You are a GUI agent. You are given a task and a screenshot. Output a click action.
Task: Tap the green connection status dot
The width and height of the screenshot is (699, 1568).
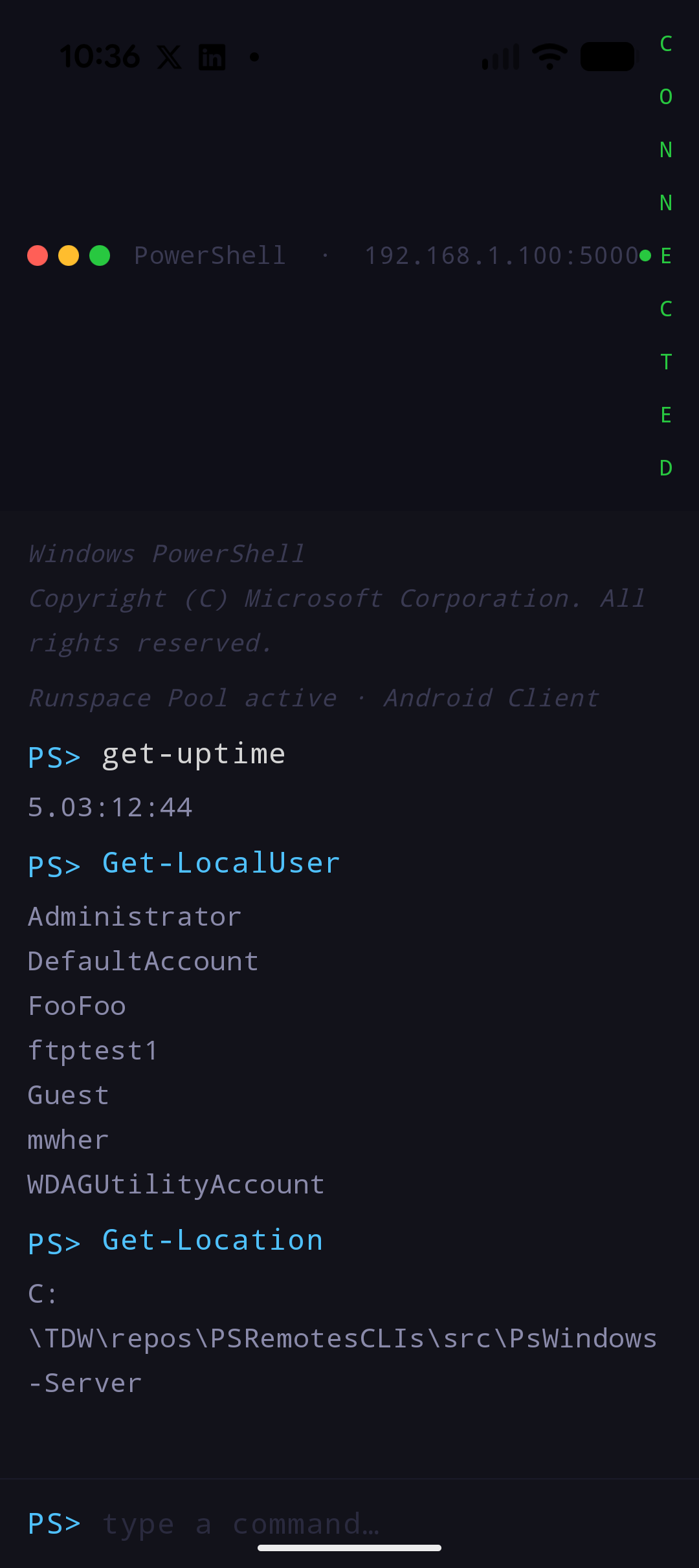645,256
